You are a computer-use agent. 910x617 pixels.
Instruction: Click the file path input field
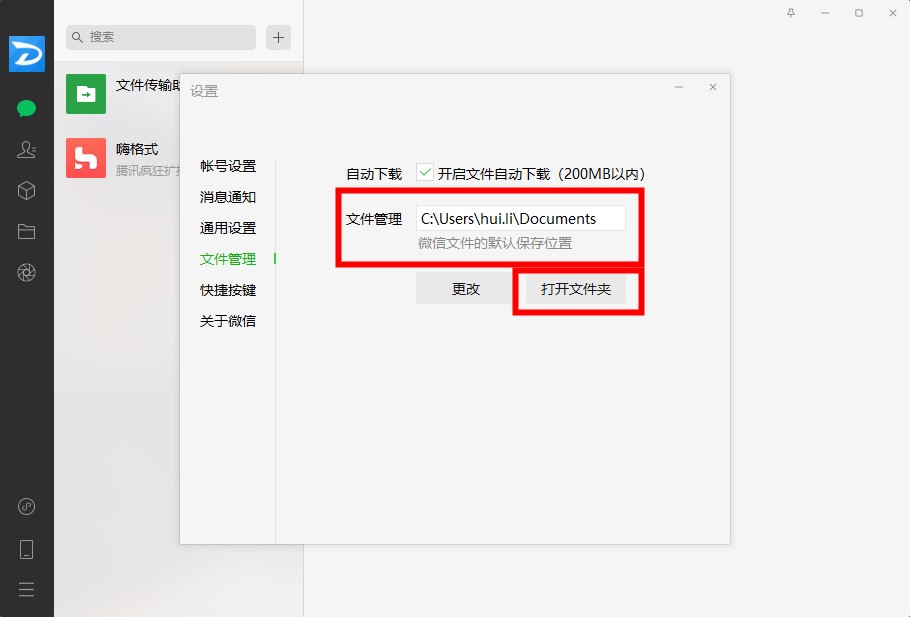pos(521,218)
